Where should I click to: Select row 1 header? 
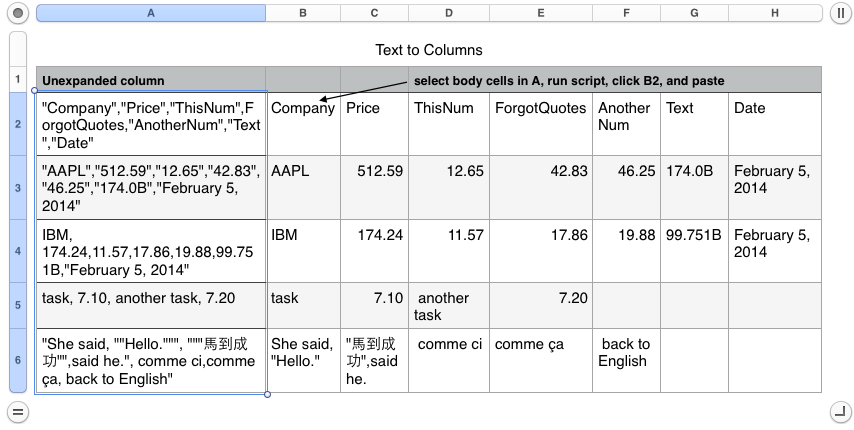[17, 79]
